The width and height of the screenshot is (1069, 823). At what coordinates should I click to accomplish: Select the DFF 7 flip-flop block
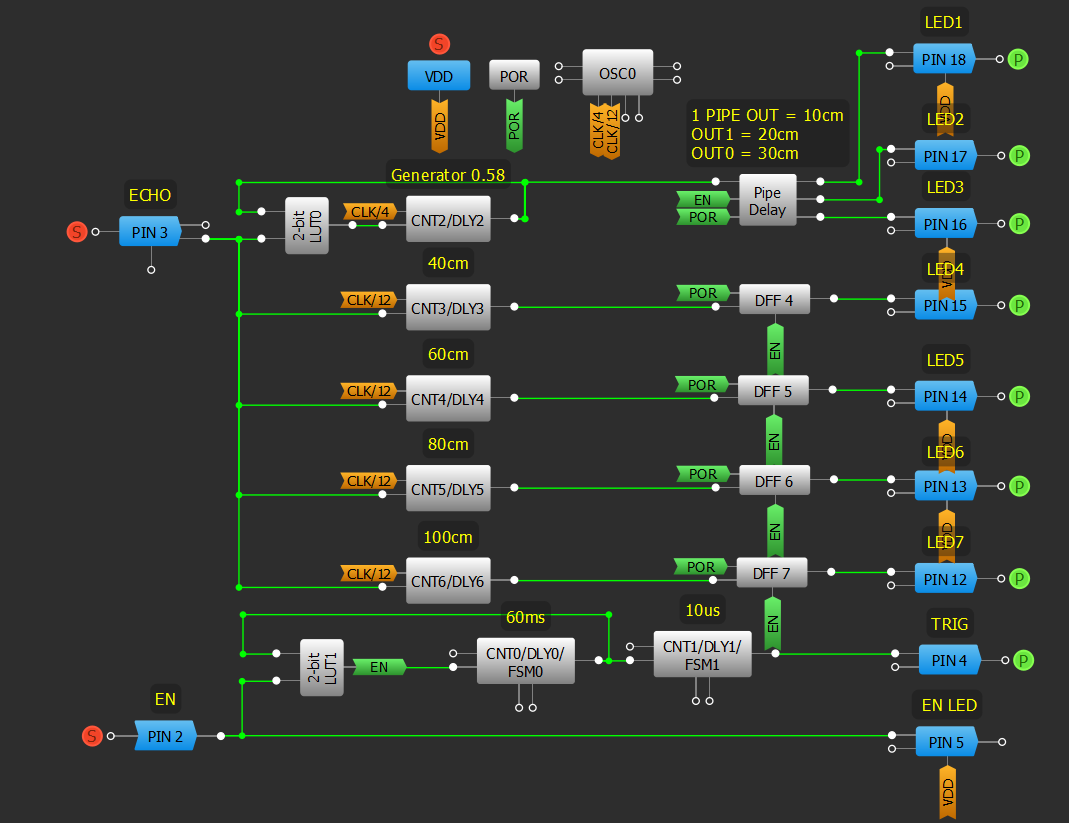click(771, 573)
